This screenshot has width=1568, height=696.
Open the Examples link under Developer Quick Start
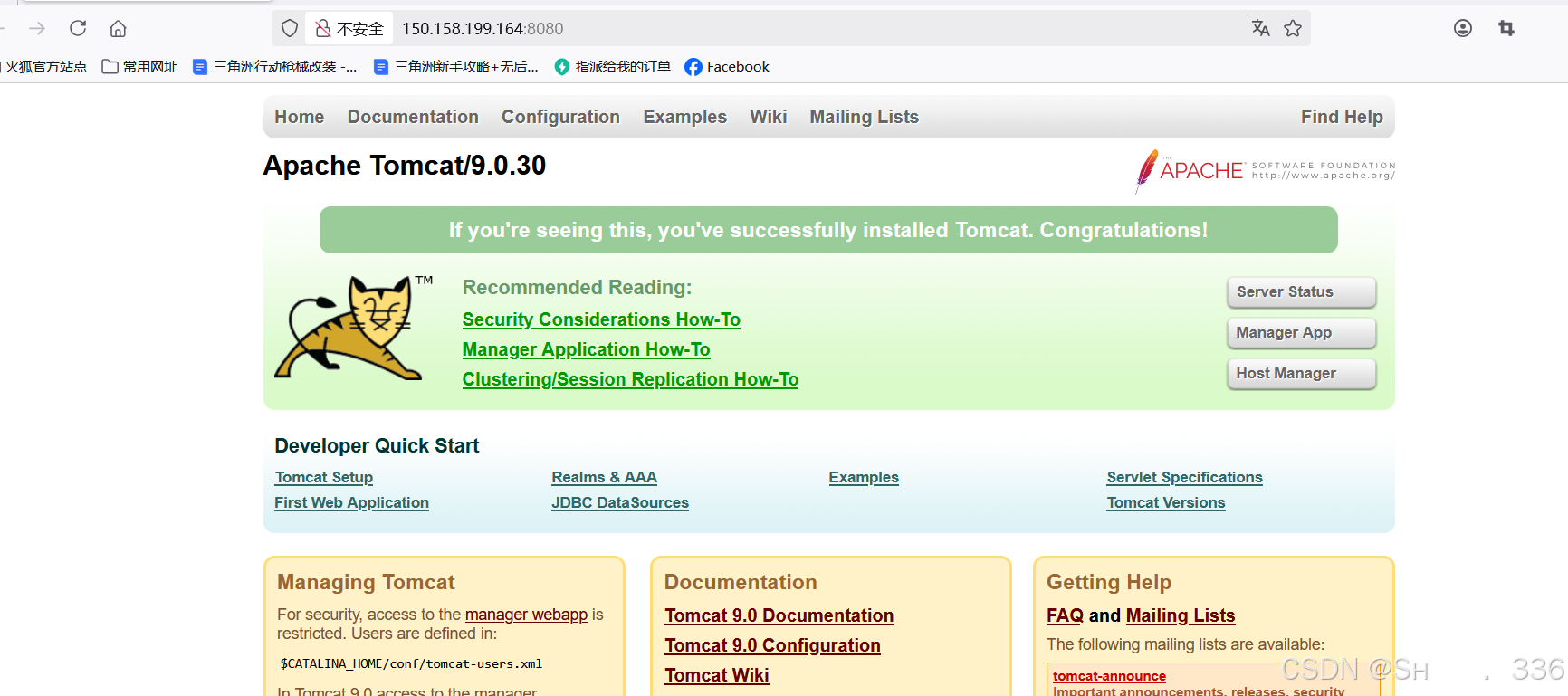pyautogui.click(x=864, y=477)
